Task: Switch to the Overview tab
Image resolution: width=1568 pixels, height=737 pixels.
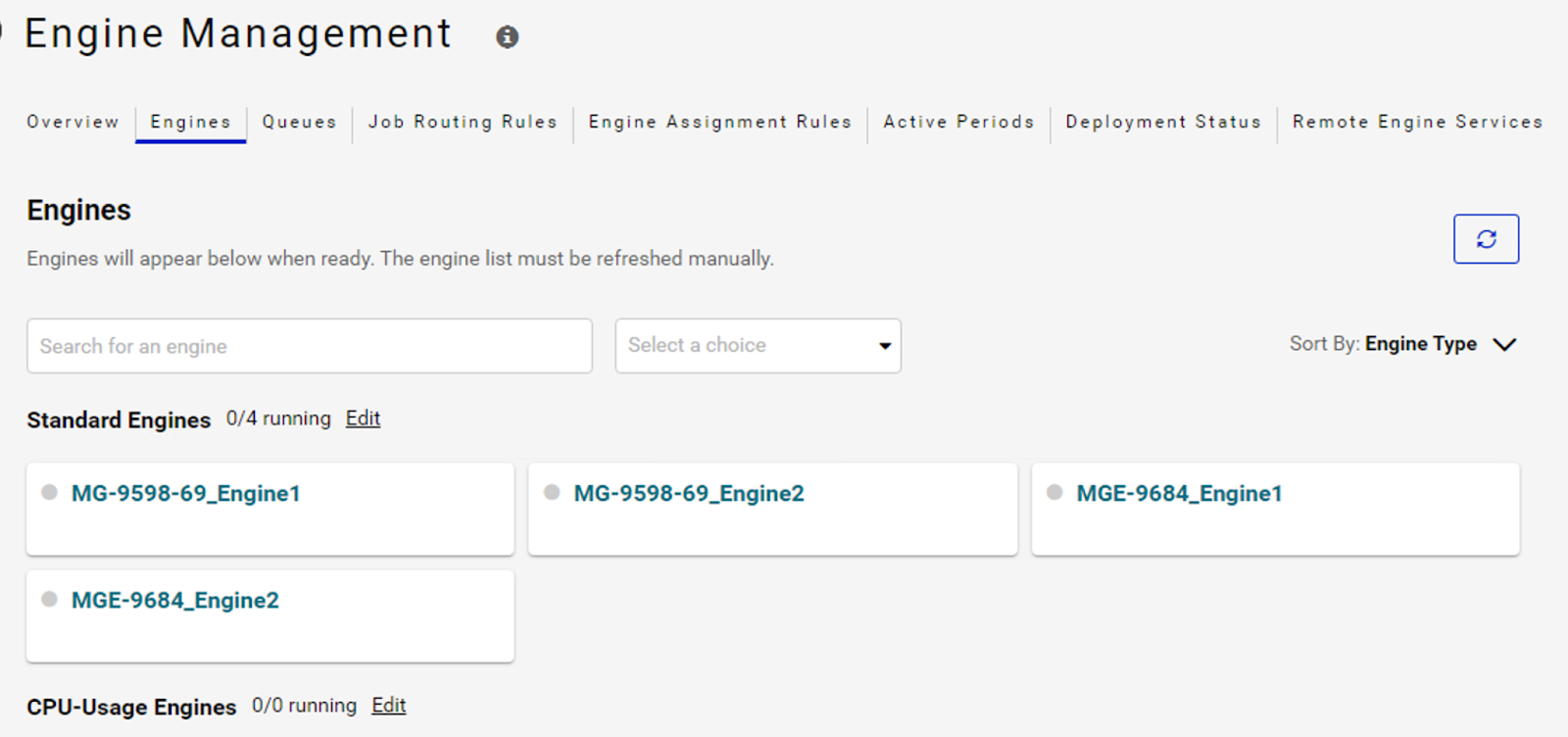Action: [73, 122]
